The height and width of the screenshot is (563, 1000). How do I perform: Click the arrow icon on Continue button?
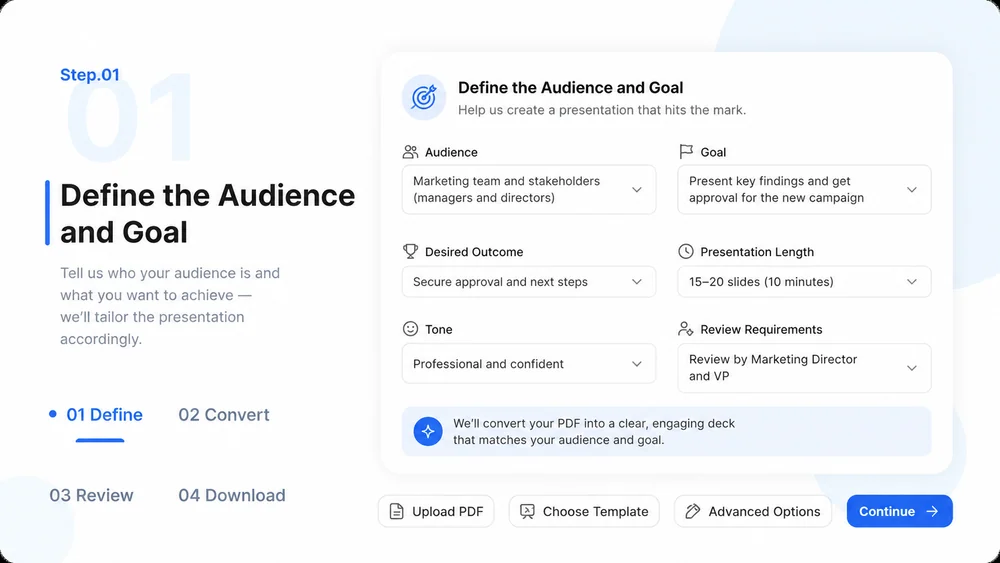tap(932, 511)
